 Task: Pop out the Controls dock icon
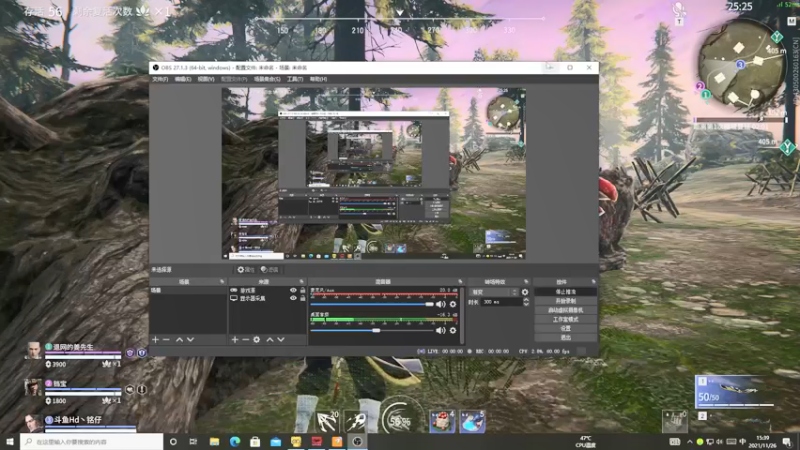tap(593, 282)
